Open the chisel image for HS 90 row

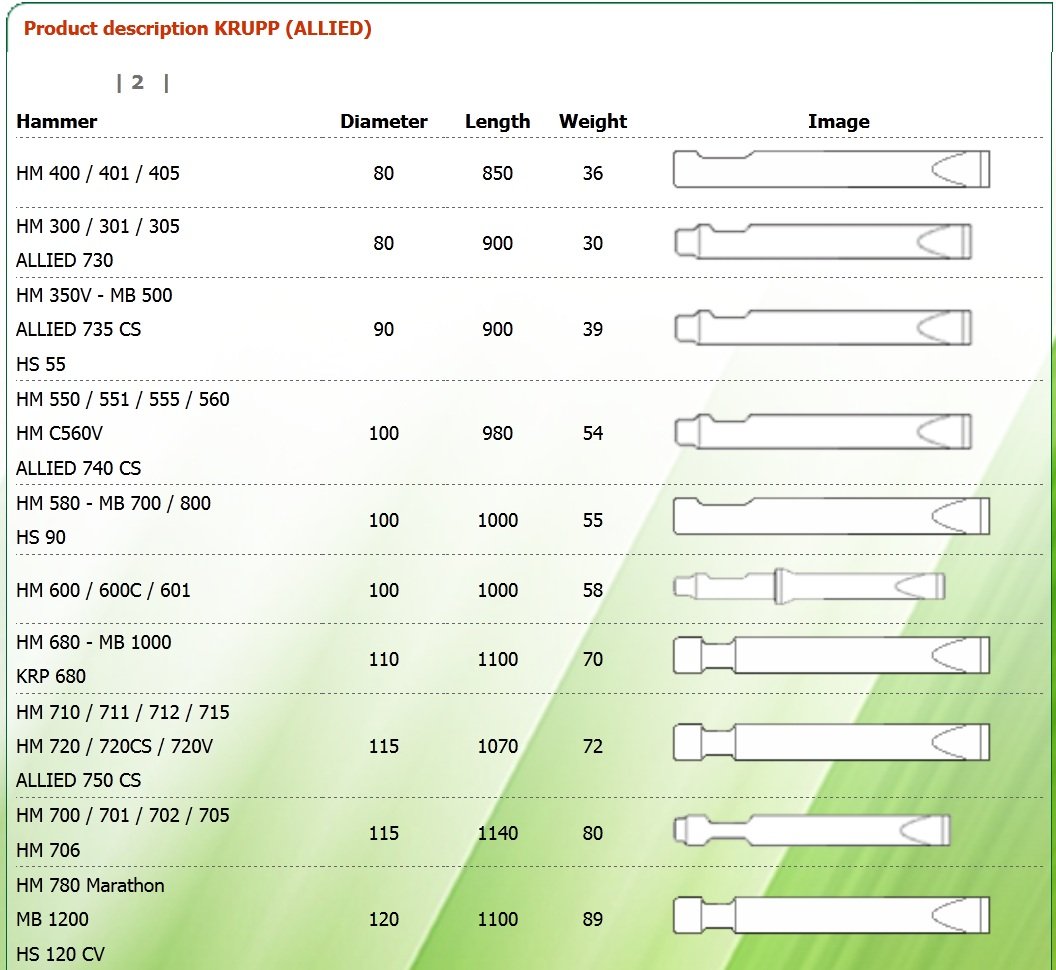(831, 517)
